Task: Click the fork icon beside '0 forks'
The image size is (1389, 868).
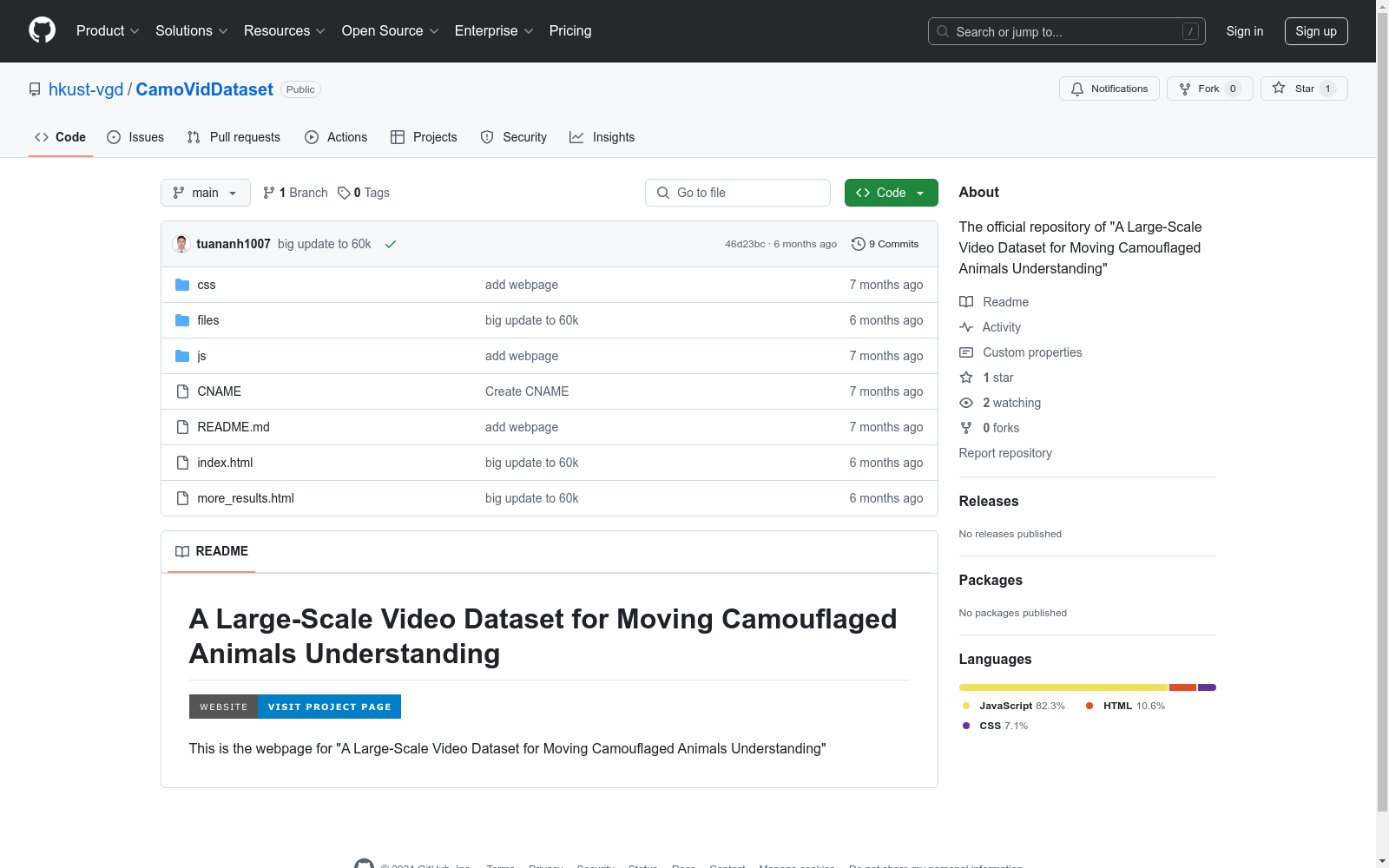Action: coord(966,428)
